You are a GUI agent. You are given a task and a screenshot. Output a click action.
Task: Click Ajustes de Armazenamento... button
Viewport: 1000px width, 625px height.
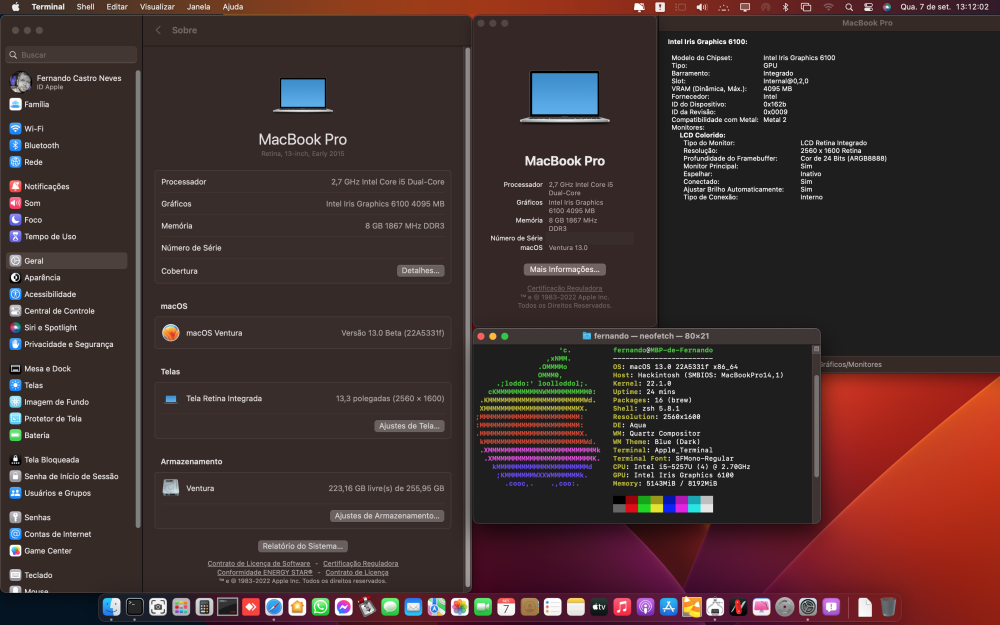click(x=387, y=516)
